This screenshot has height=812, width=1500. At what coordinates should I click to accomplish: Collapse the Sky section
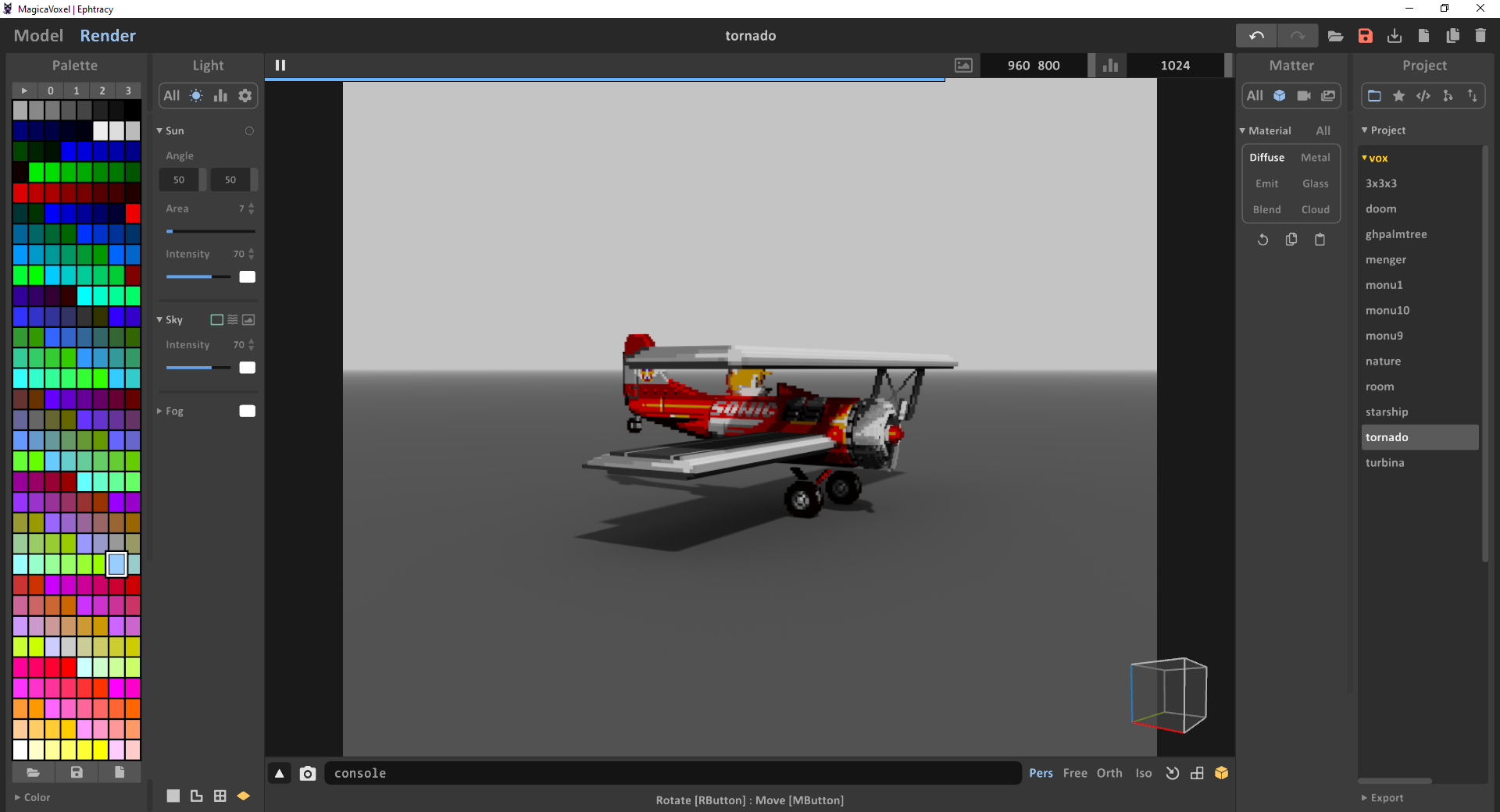pos(160,319)
